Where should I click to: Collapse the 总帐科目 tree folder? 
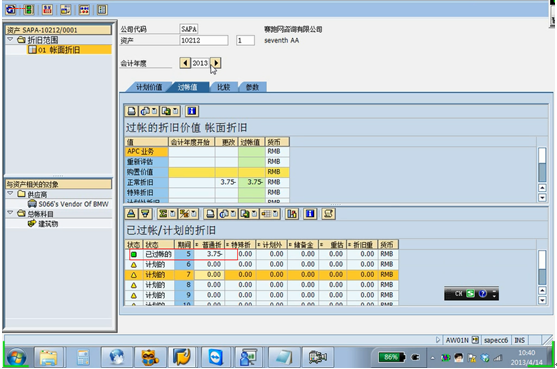coord(10,213)
